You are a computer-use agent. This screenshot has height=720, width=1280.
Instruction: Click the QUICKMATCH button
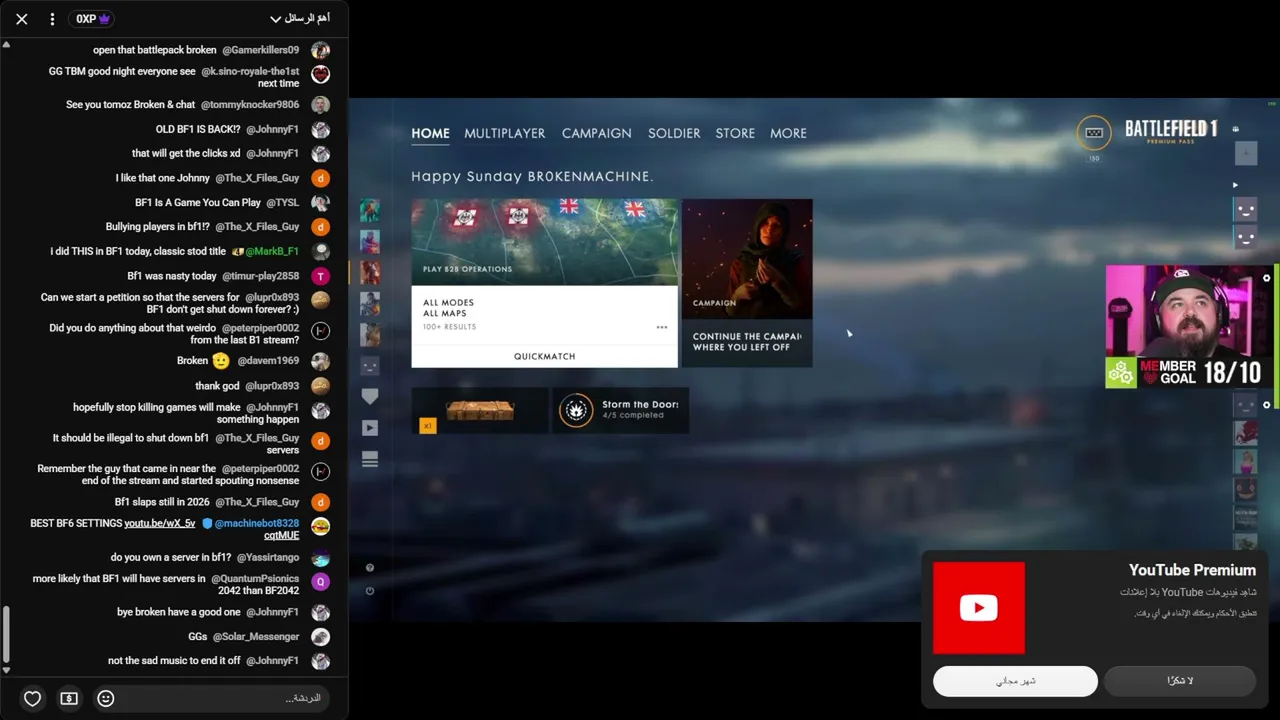click(545, 356)
